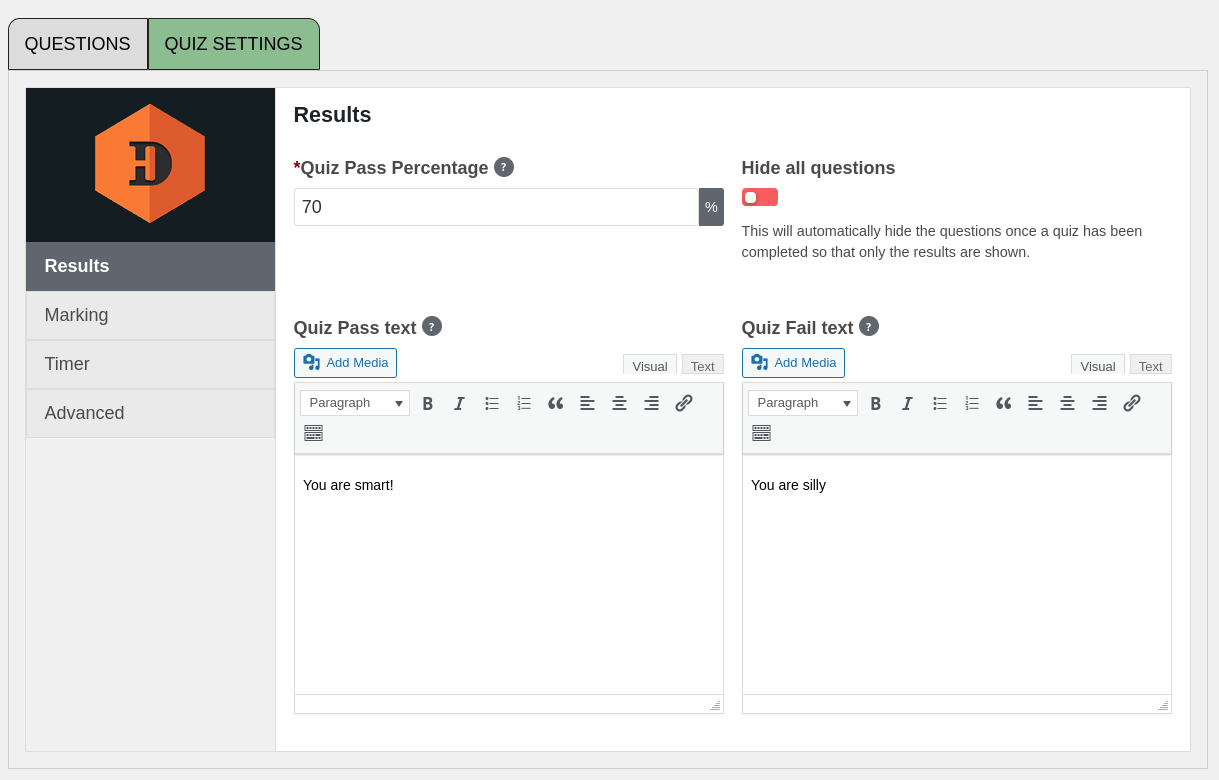
Task: Align right in Quiz Fail text editor
Action: [x=1100, y=403]
